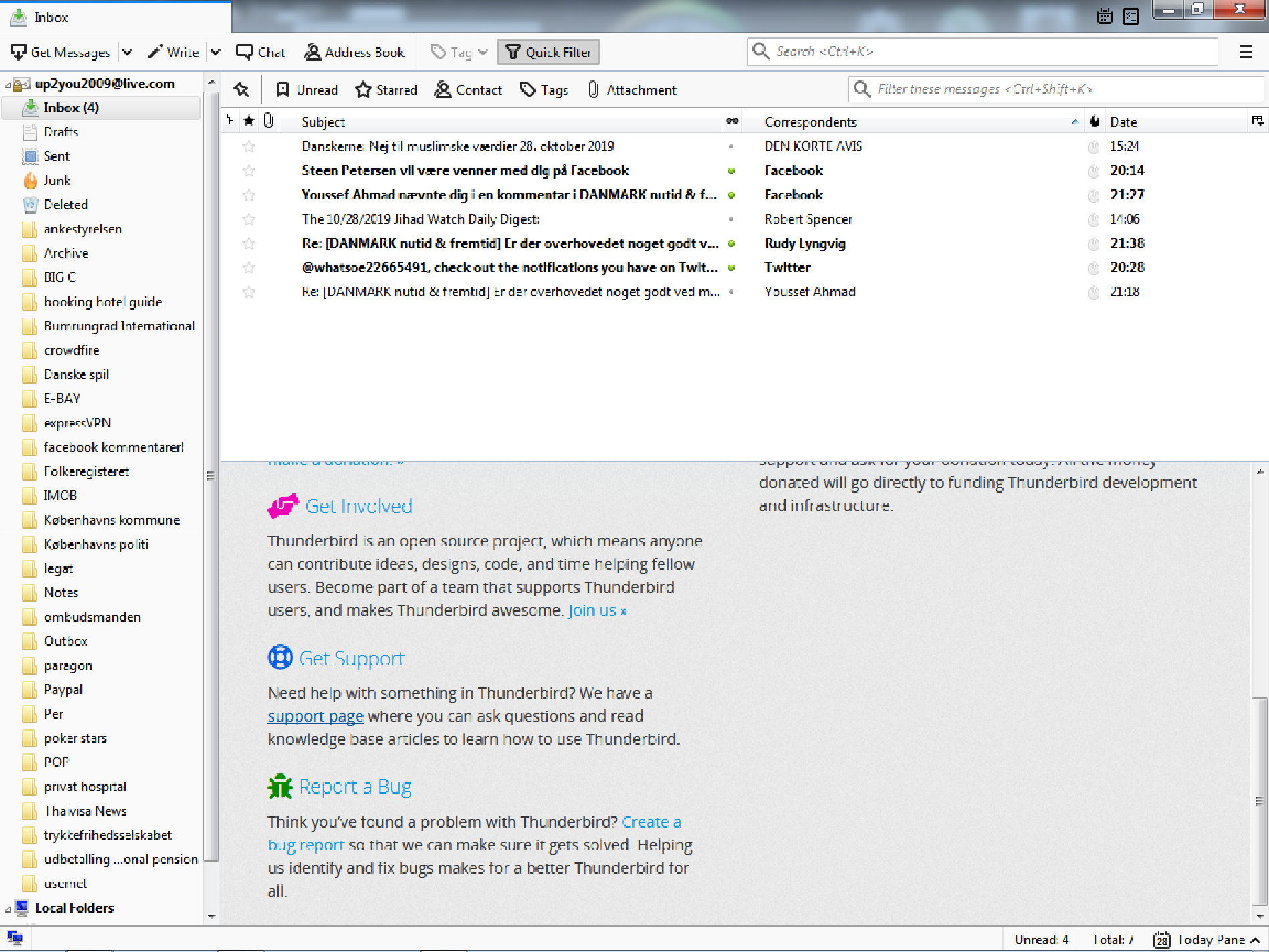This screenshot has width=1269, height=952.
Task: Toggle the Tags quick filter
Action: pyautogui.click(x=544, y=90)
